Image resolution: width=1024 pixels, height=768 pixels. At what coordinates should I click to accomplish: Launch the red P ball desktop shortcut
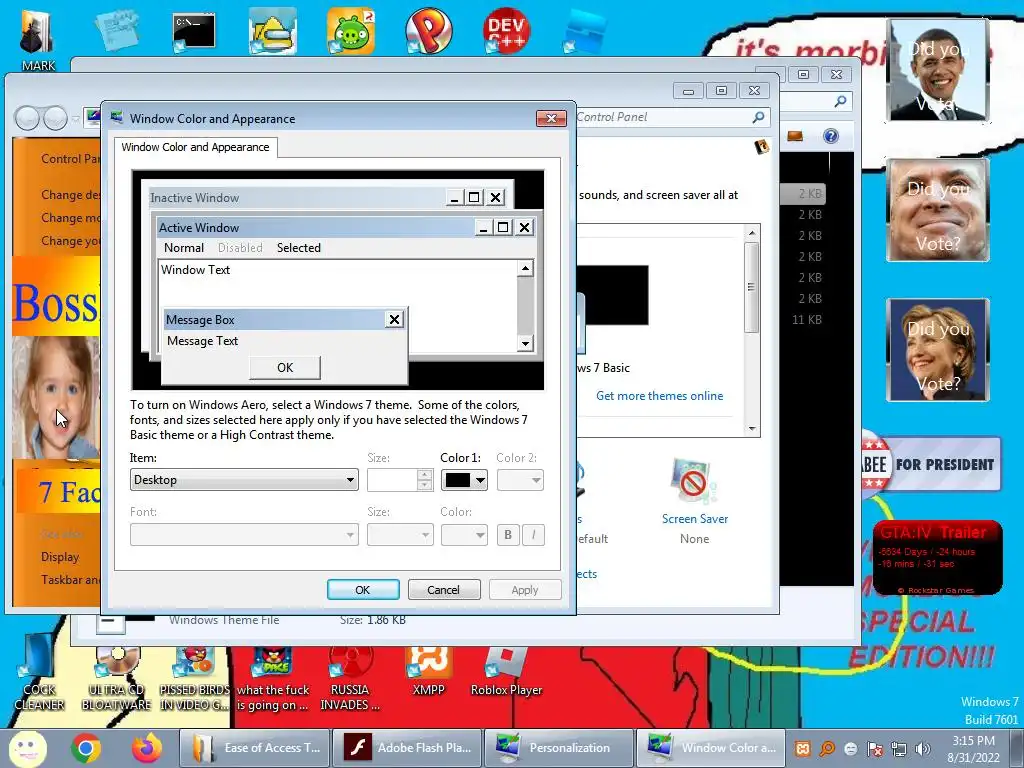click(x=428, y=31)
